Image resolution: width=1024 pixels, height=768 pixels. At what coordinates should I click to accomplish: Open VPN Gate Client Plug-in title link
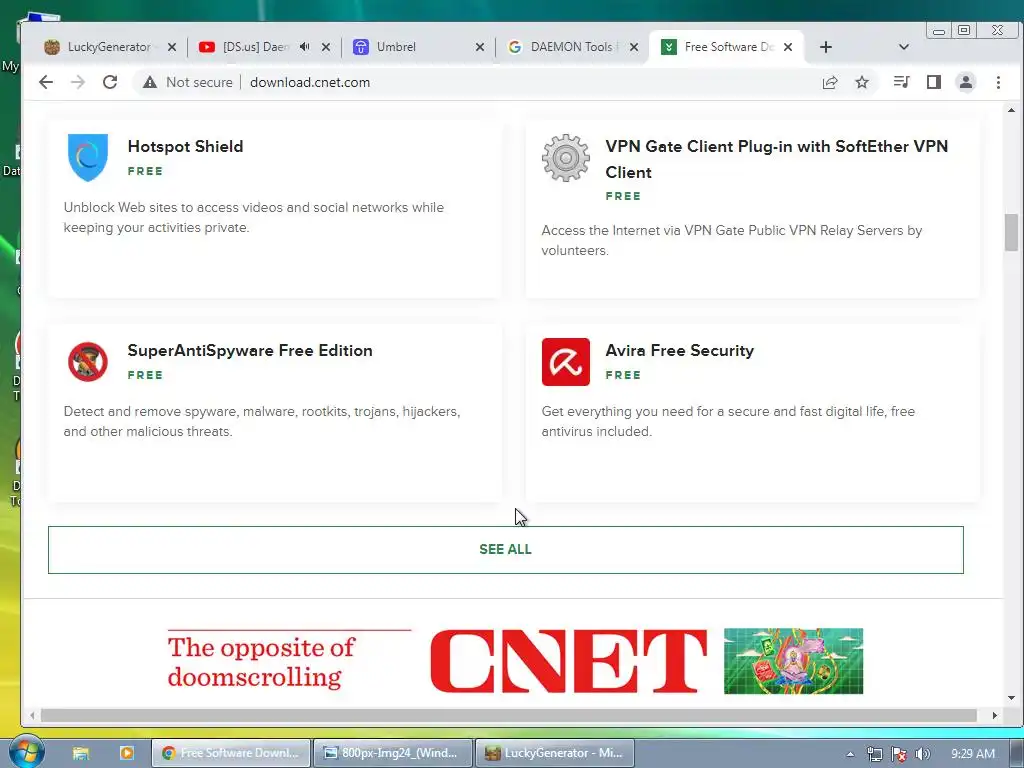point(776,159)
